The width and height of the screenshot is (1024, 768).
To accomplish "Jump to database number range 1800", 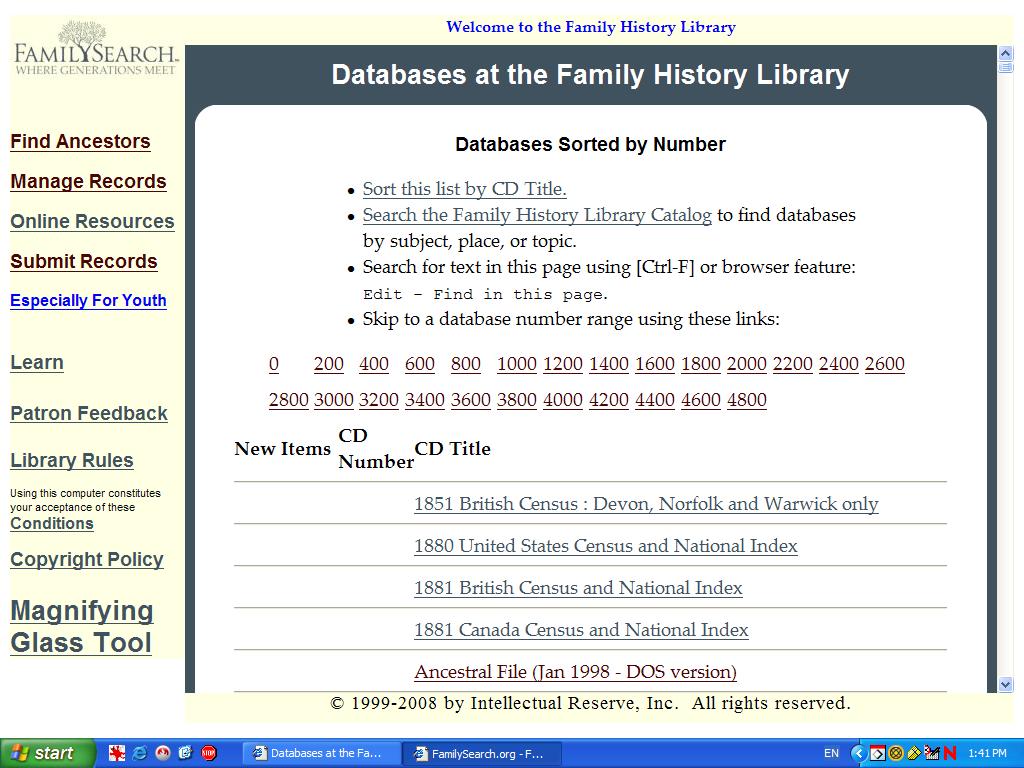I will [x=701, y=364].
